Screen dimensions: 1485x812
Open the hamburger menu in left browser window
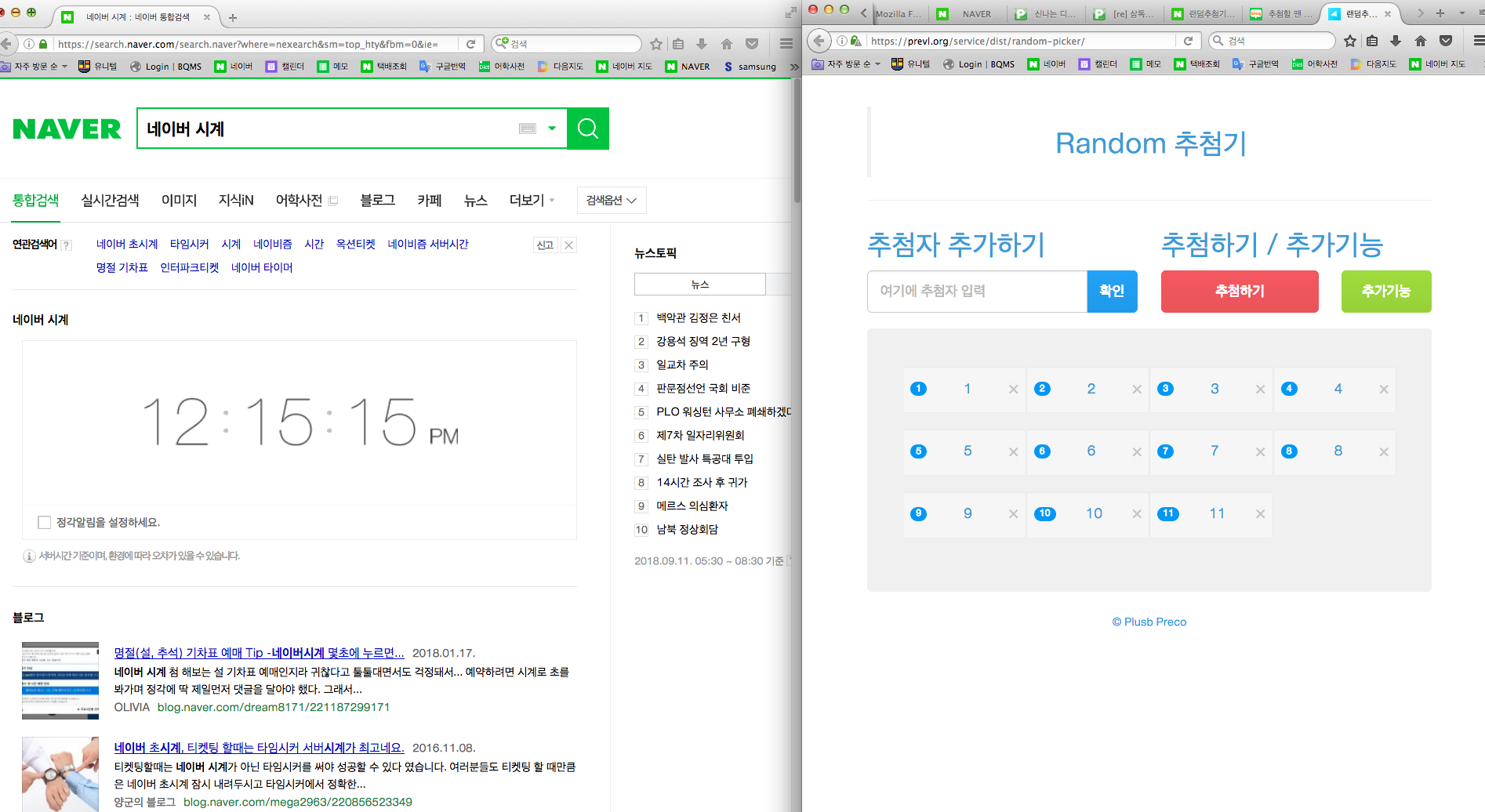(786, 44)
